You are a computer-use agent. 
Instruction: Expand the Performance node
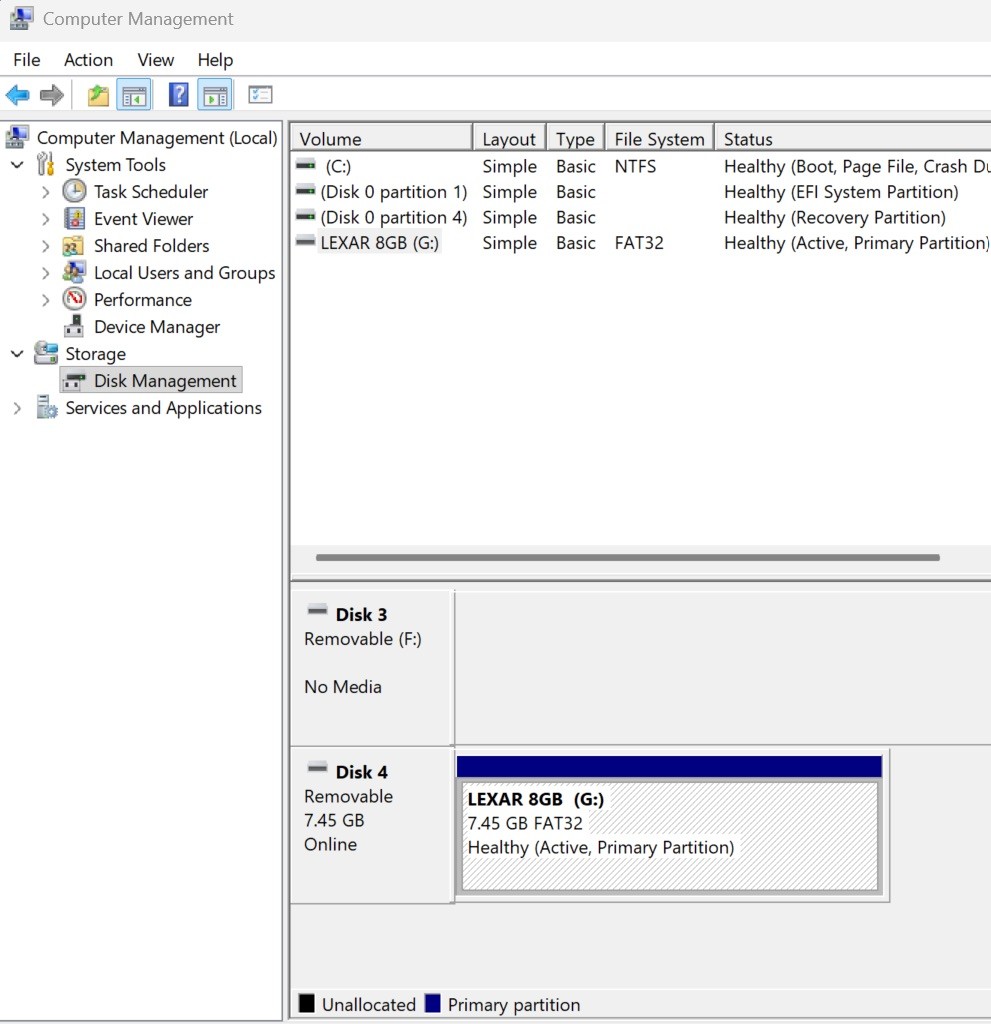click(x=45, y=300)
